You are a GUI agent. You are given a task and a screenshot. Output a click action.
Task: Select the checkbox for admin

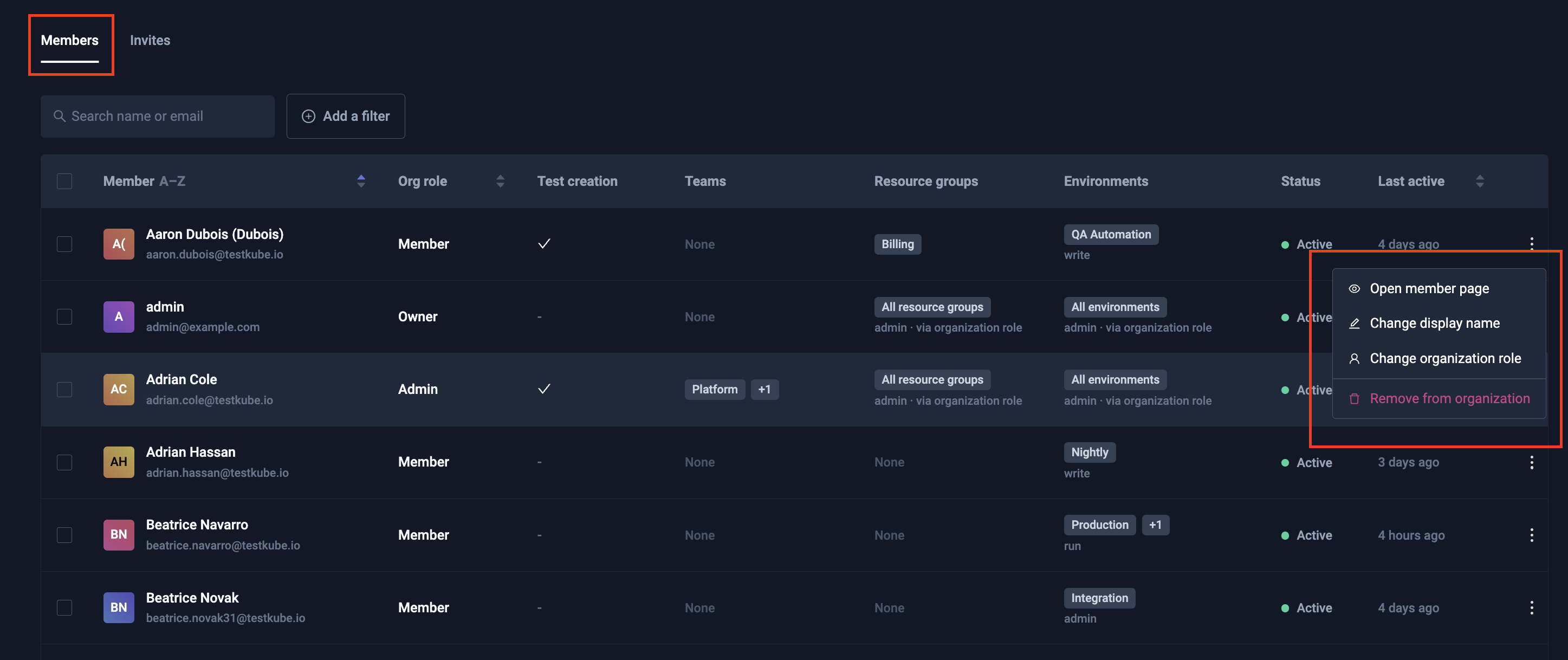click(64, 316)
